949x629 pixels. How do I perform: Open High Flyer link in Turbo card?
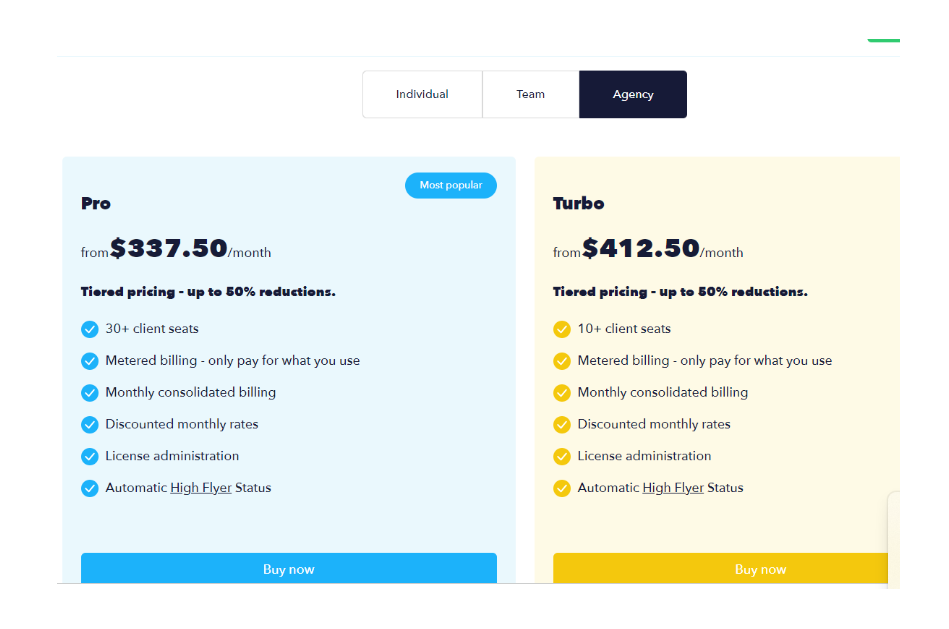tap(673, 488)
